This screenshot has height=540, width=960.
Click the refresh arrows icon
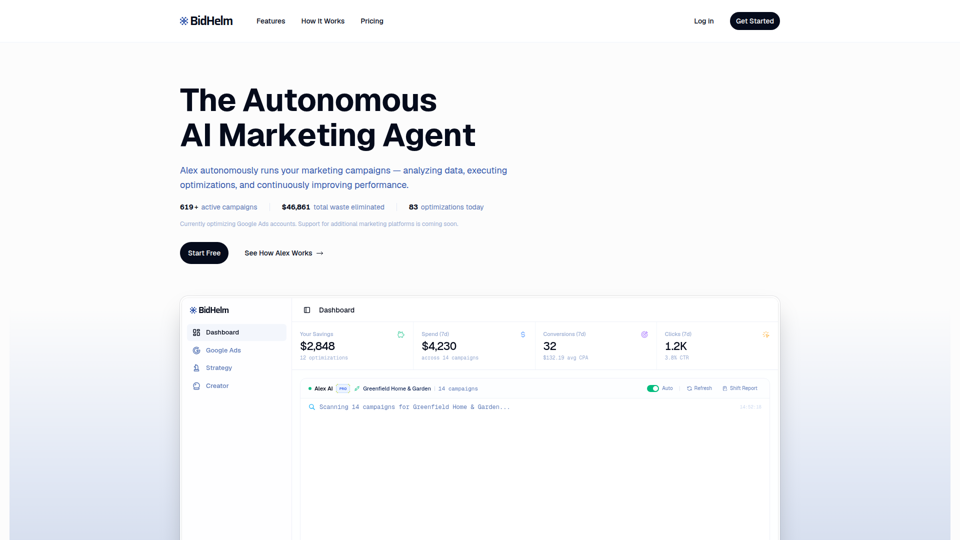point(689,388)
